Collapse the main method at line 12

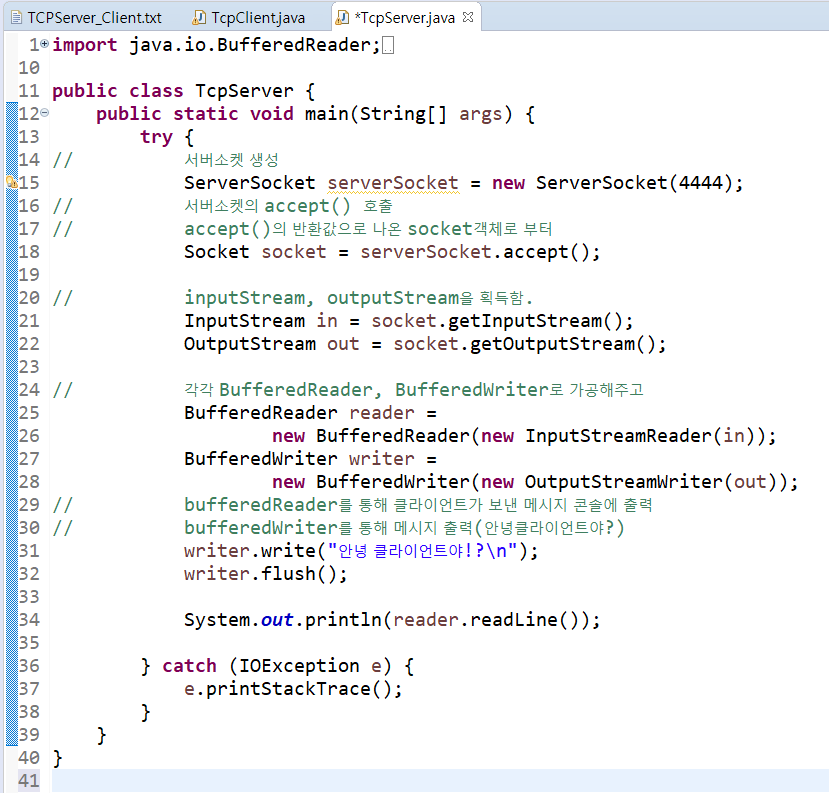[x=45, y=113]
